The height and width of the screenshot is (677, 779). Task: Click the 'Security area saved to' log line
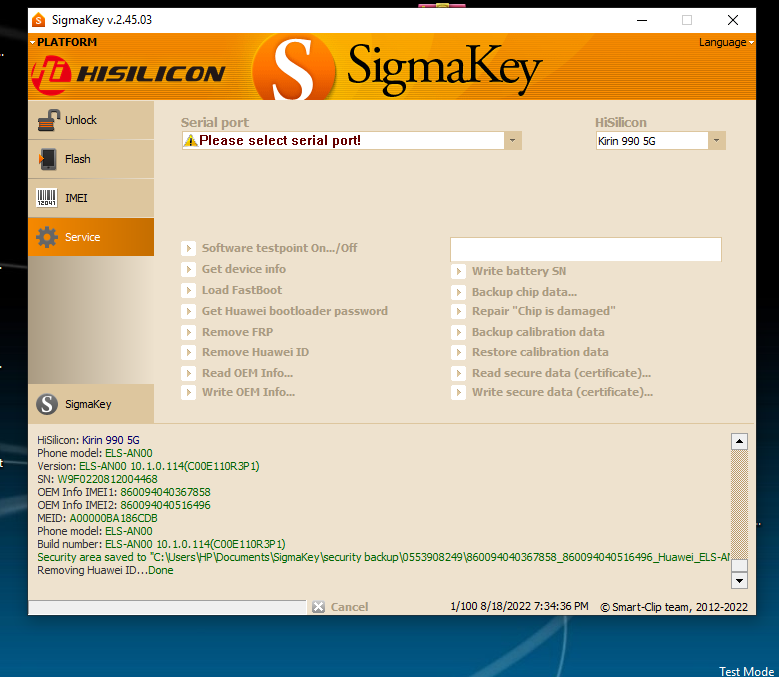[x=383, y=557]
